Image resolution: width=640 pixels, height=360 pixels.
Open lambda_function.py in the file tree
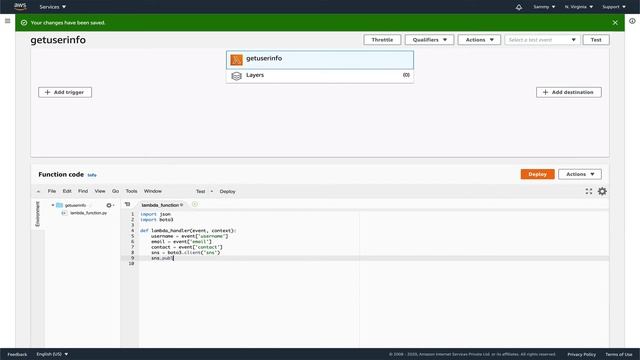[x=88, y=213]
